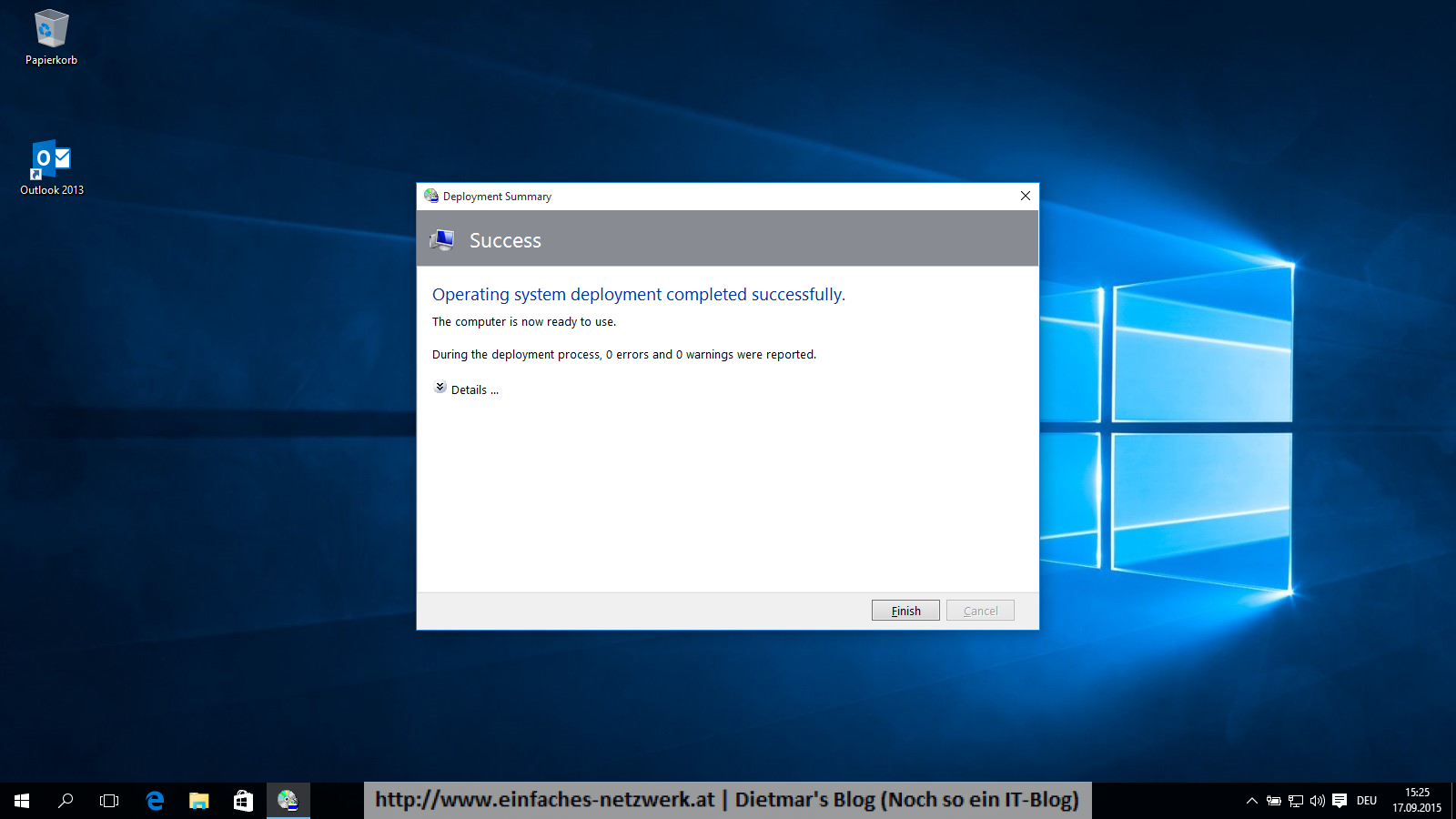Click the '0 errors and 0 warnings' line
This screenshot has height=819, width=1456.
(x=624, y=355)
